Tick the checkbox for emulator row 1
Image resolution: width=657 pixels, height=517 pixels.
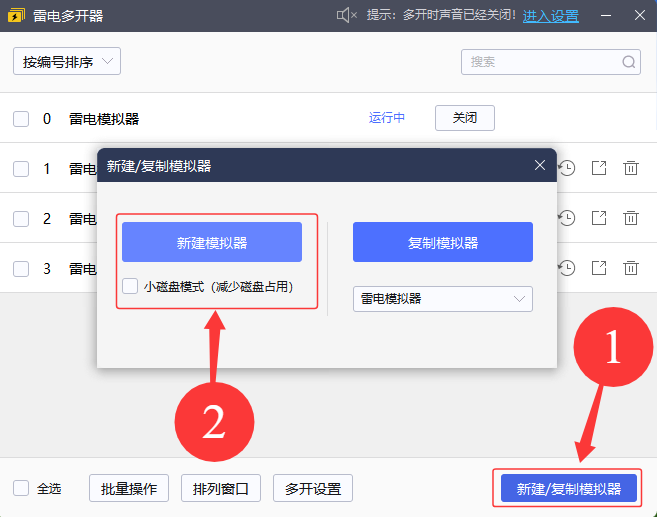pyautogui.click(x=21, y=169)
